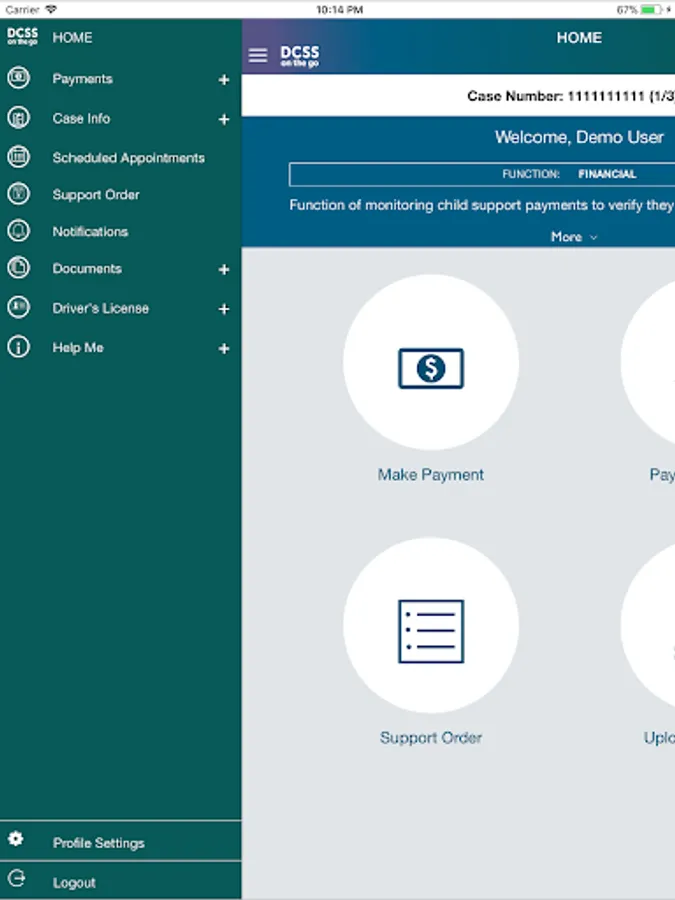The height and width of the screenshot is (900, 675).
Task: Expand the Case Info submenu plus
Action: [x=224, y=119]
